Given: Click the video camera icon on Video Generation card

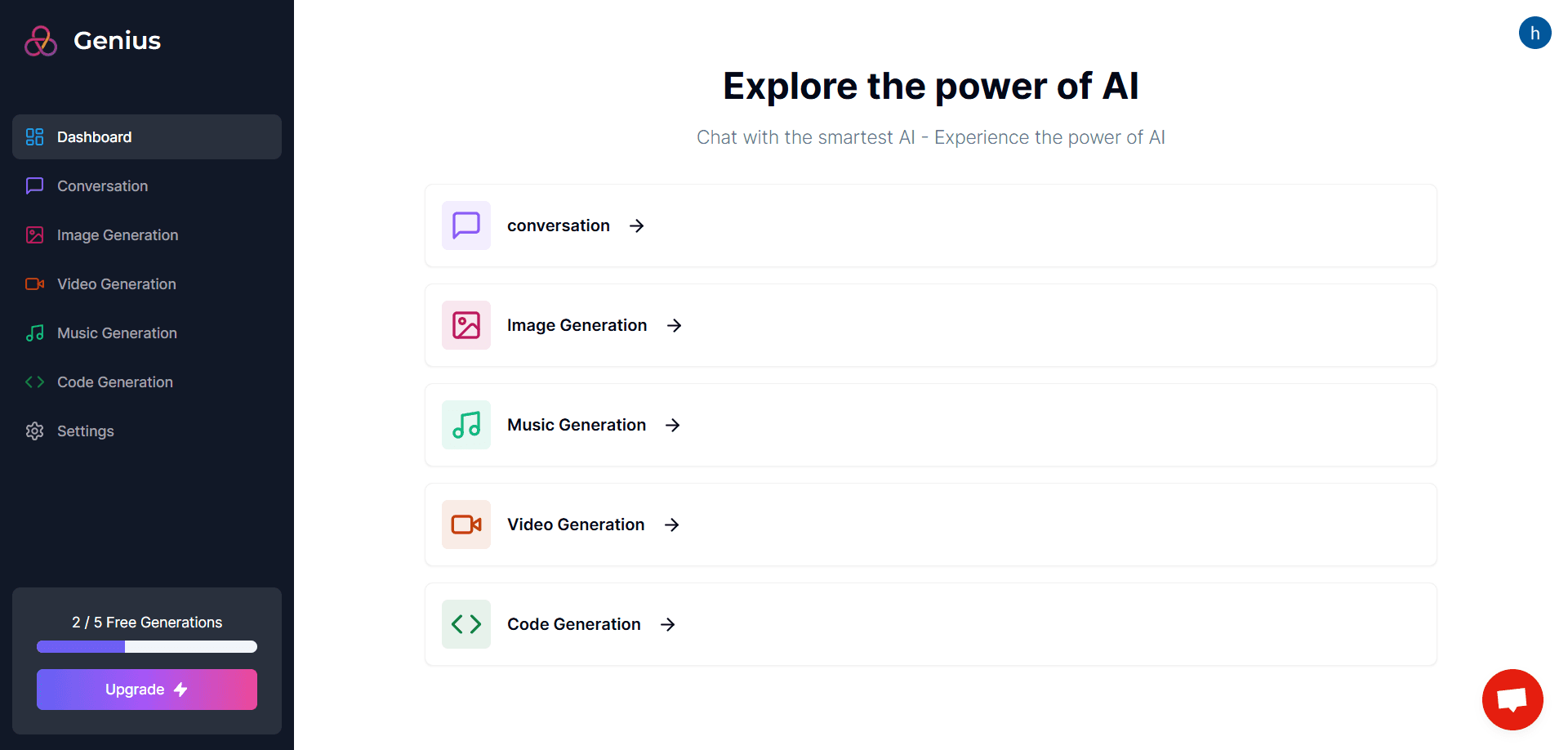Looking at the screenshot, I should [x=465, y=525].
